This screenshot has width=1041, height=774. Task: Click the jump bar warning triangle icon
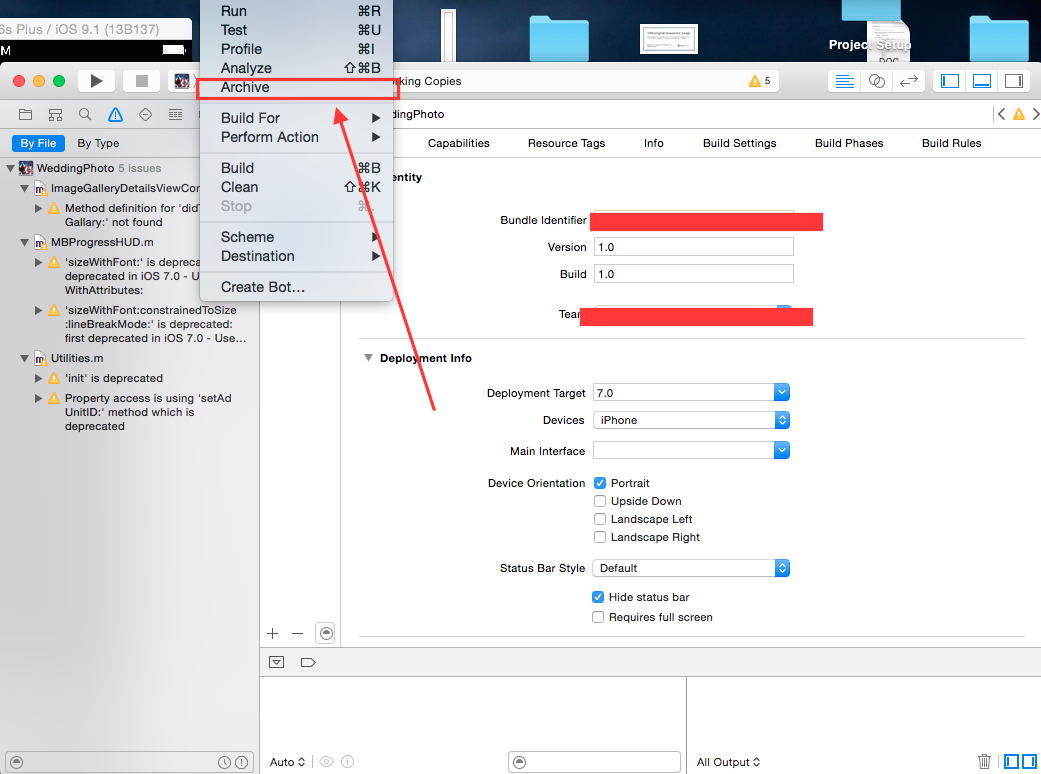pos(1018,114)
